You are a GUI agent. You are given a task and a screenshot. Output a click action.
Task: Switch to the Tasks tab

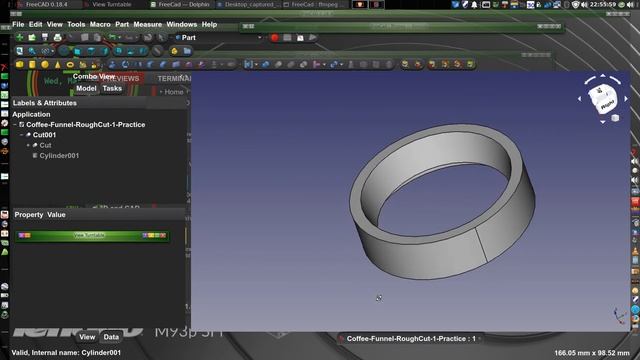[112, 88]
